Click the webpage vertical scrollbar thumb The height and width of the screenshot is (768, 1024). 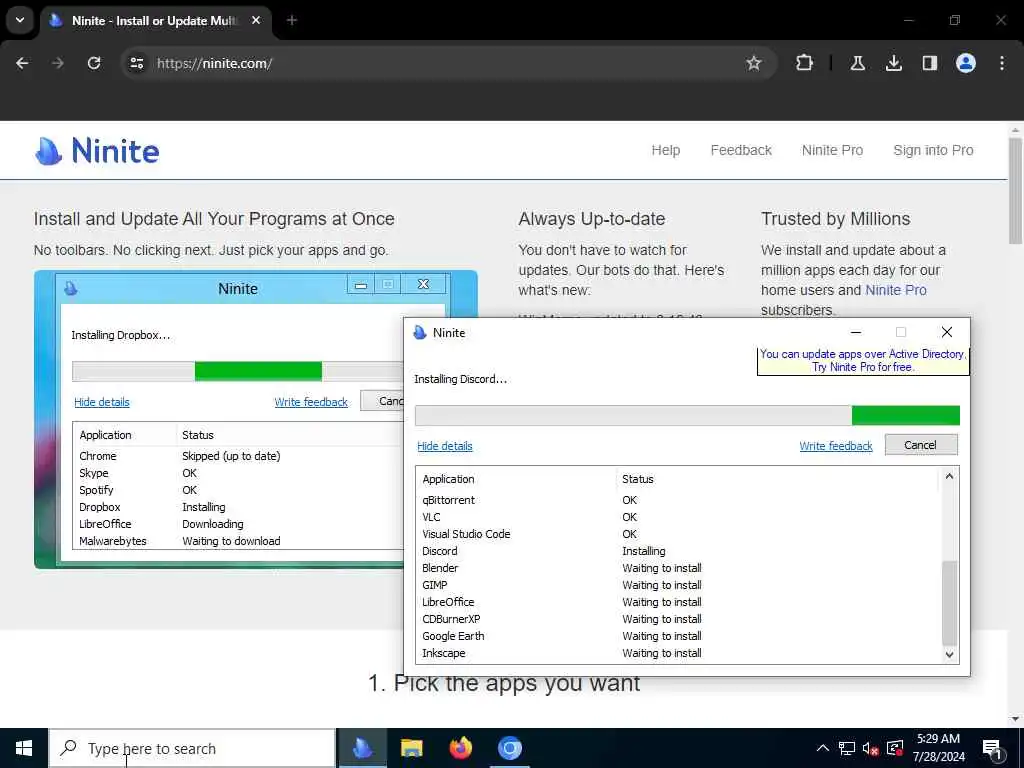[x=1015, y=190]
